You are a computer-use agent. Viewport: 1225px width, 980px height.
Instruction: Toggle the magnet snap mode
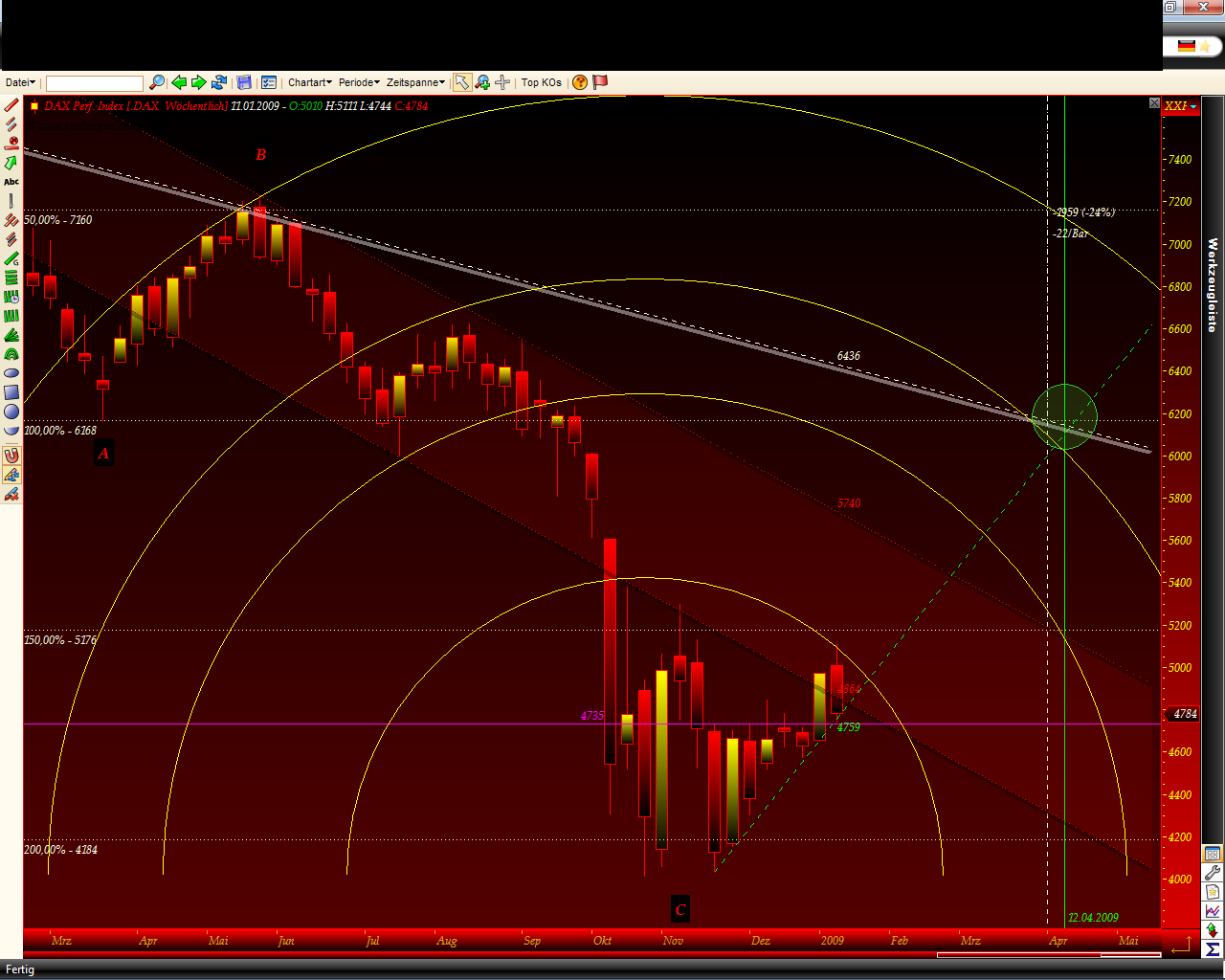click(11, 456)
